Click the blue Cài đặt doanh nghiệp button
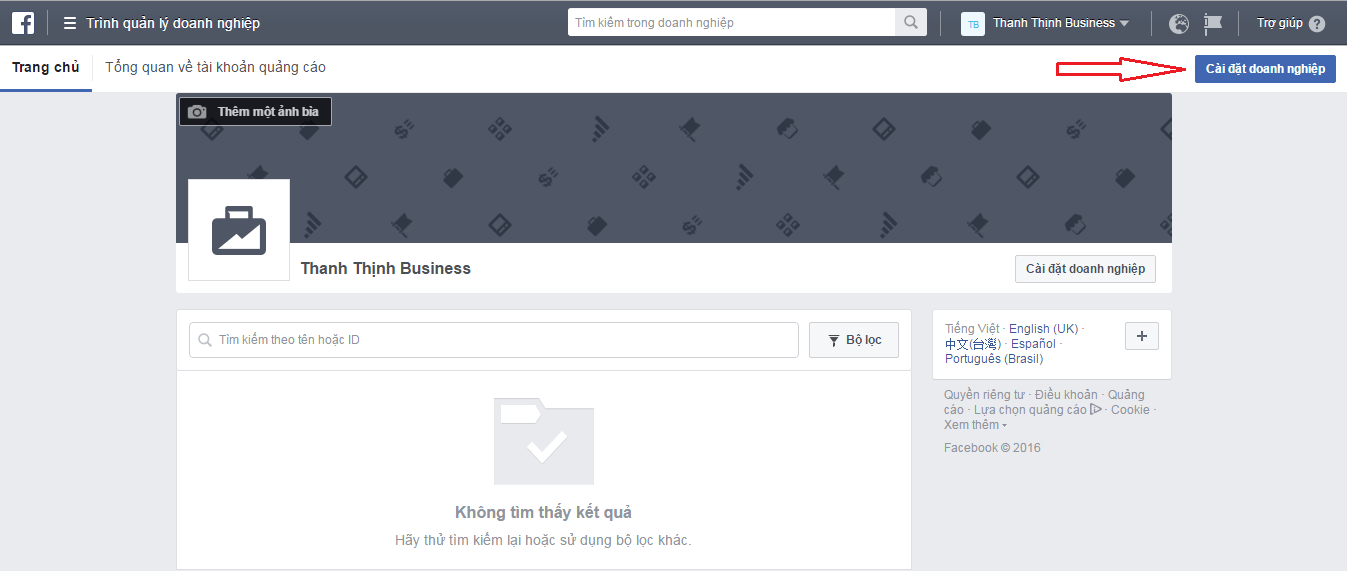The image size is (1347, 571). tap(1265, 68)
